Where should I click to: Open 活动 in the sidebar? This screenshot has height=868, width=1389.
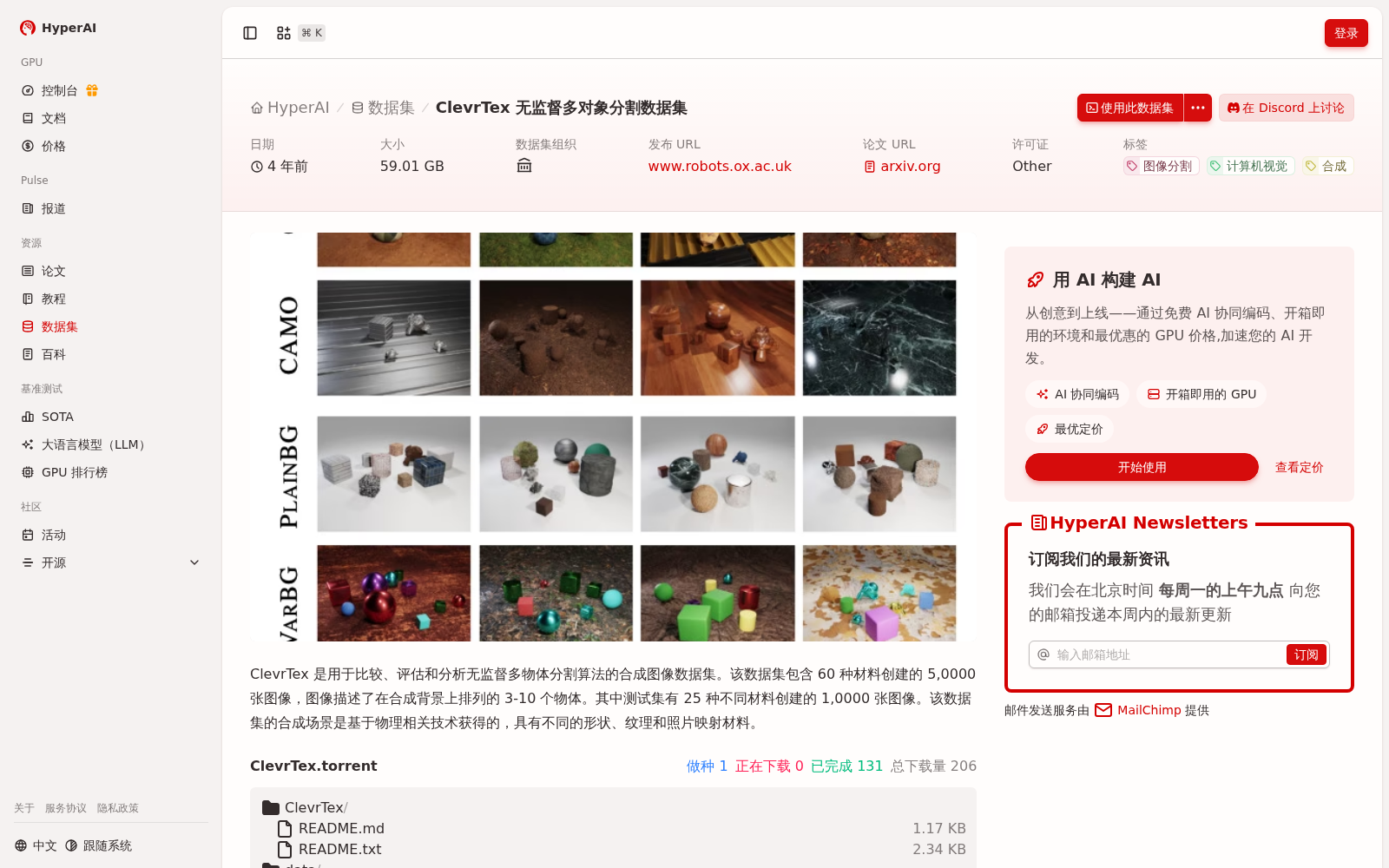54,535
